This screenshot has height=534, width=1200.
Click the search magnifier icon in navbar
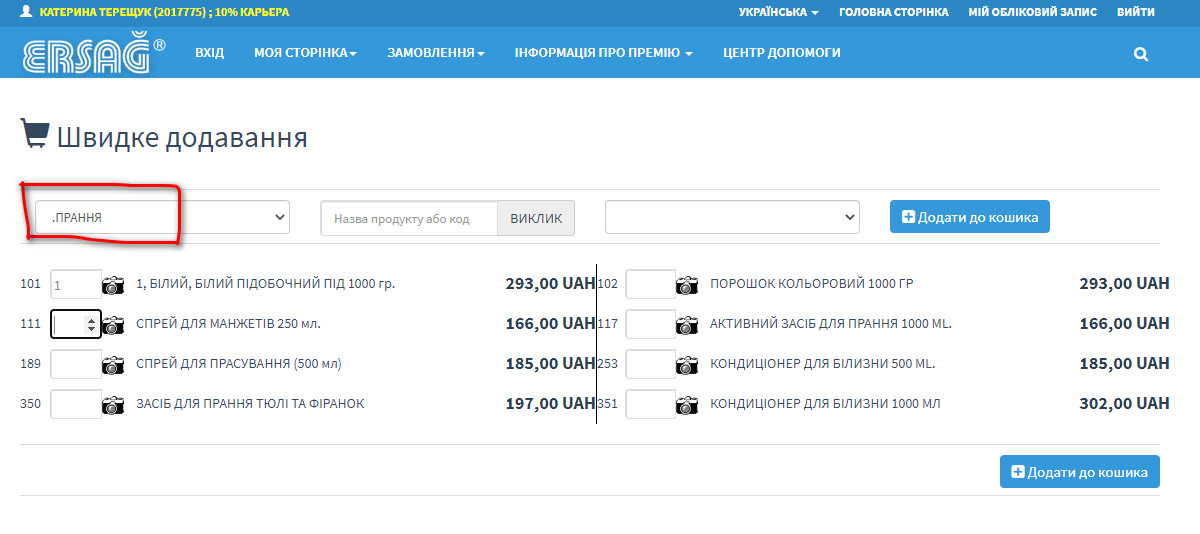pos(1141,54)
